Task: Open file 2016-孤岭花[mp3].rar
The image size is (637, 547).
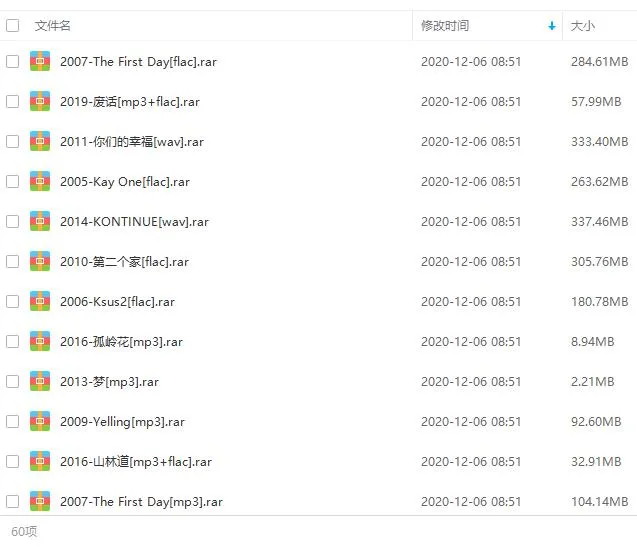Action: click(x=121, y=342)
